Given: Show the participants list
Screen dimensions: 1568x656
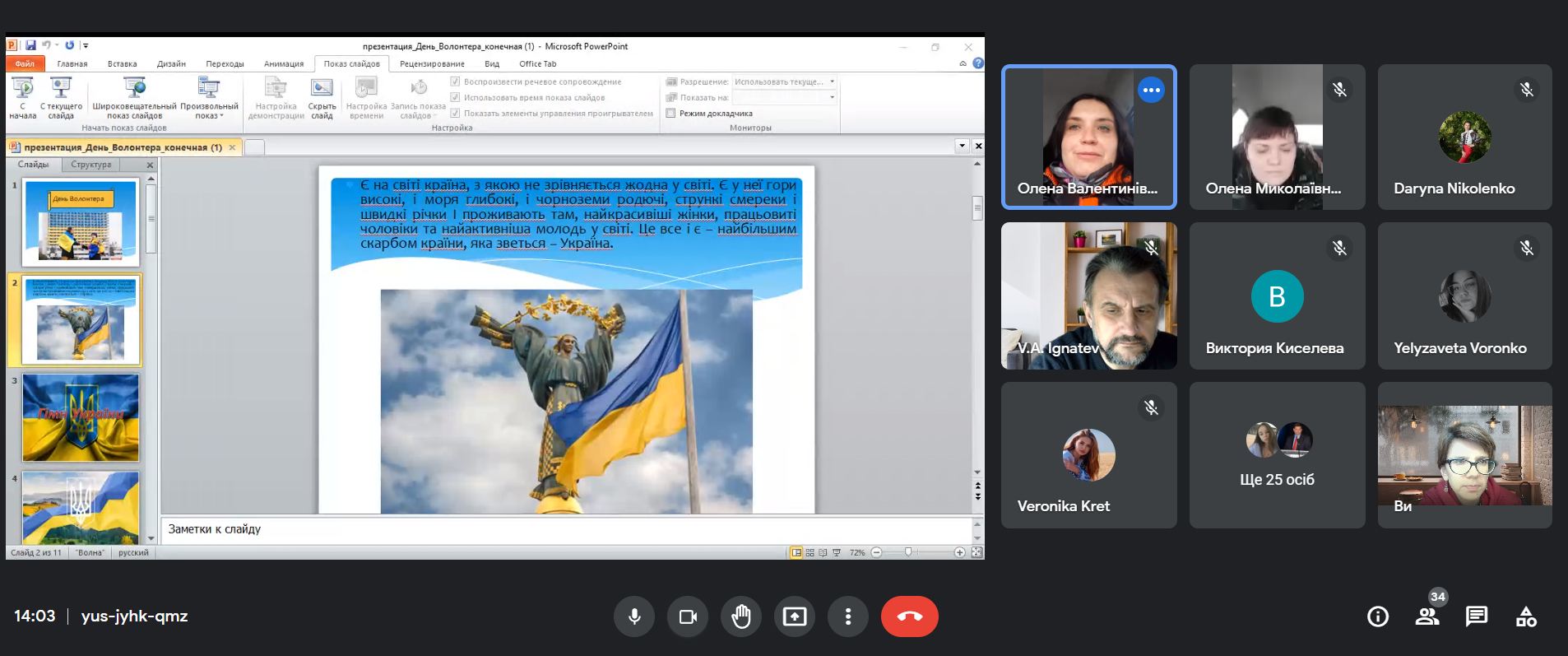Looking at the screenshot, I should 1427,616.
